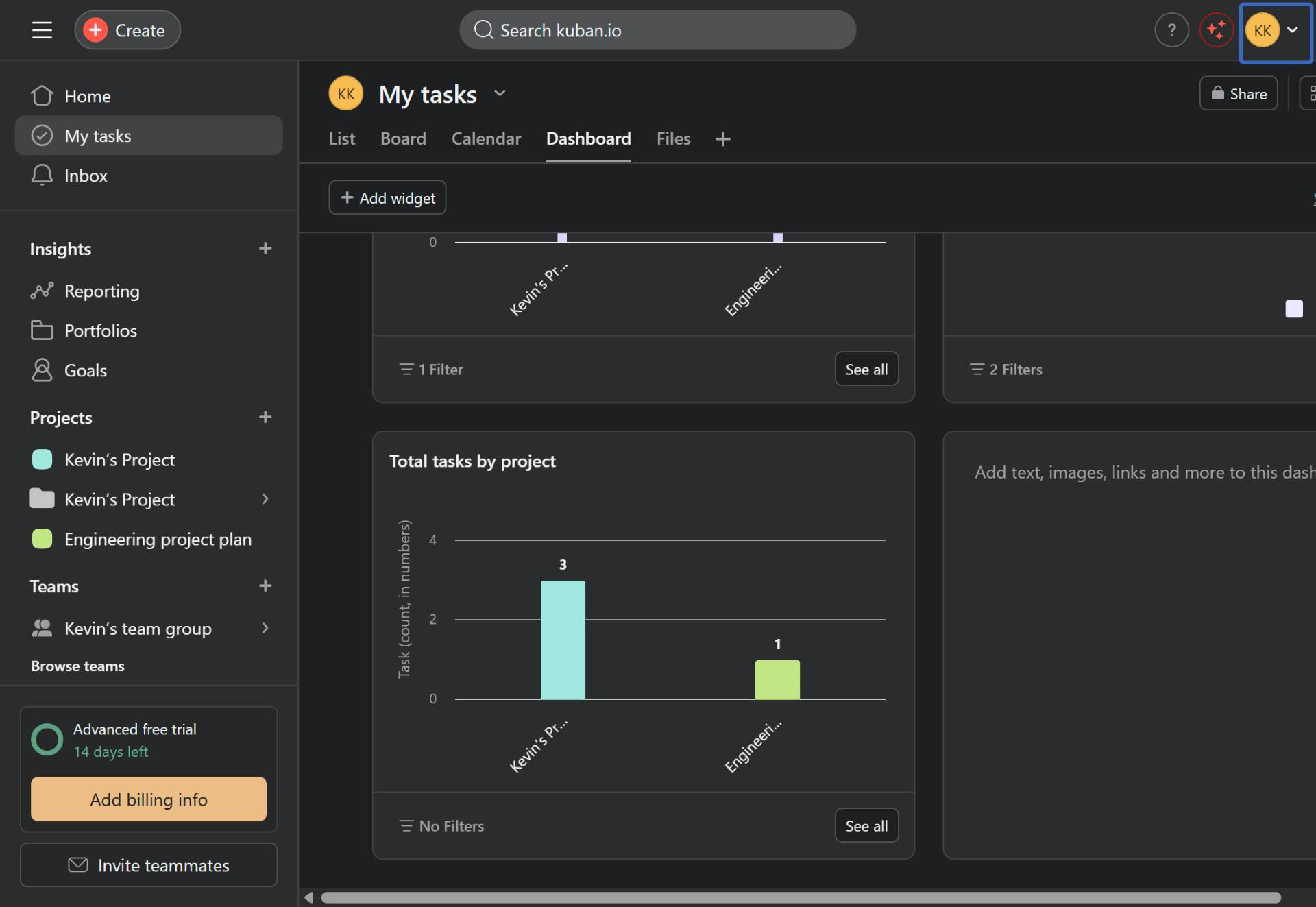Image resolution: width=1316 pixels, height=907 pixels.
Task: Open Goals in the sidebar
Action: pos(149,370)
